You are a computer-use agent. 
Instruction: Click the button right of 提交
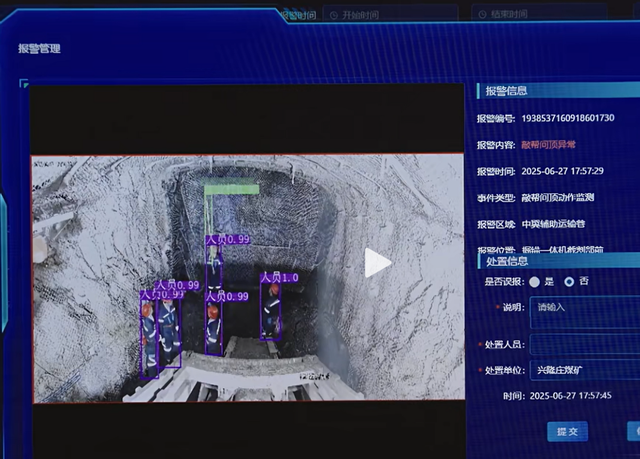tap(632, 431)
